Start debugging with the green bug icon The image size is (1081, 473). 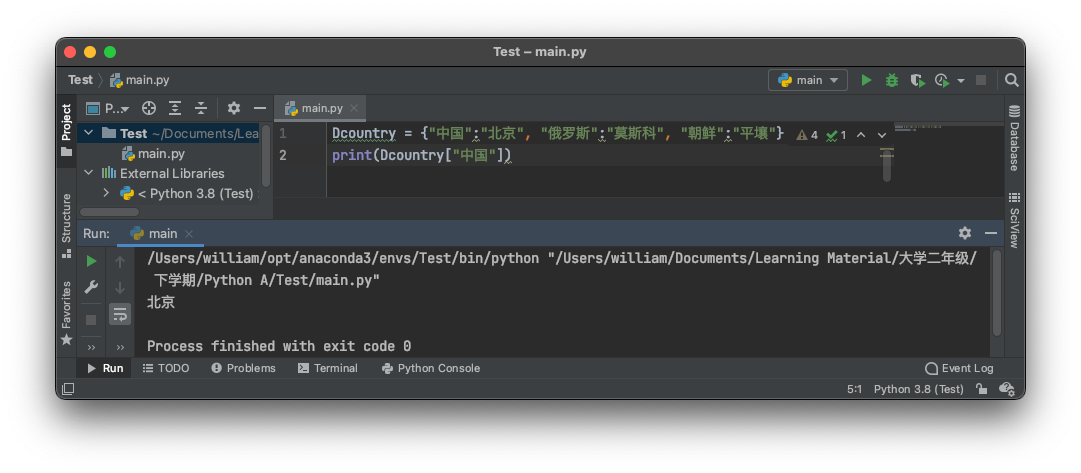(x=891, y=80)
